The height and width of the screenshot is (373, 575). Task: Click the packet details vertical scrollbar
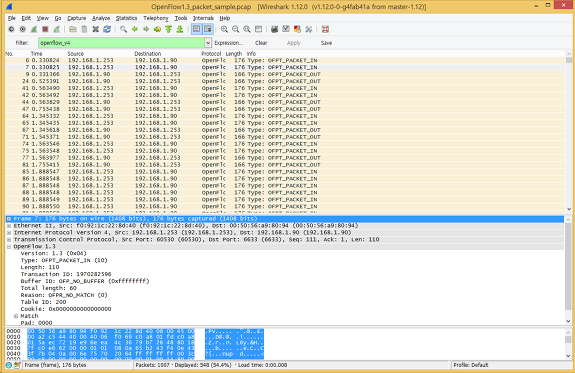tap(569, 270)
